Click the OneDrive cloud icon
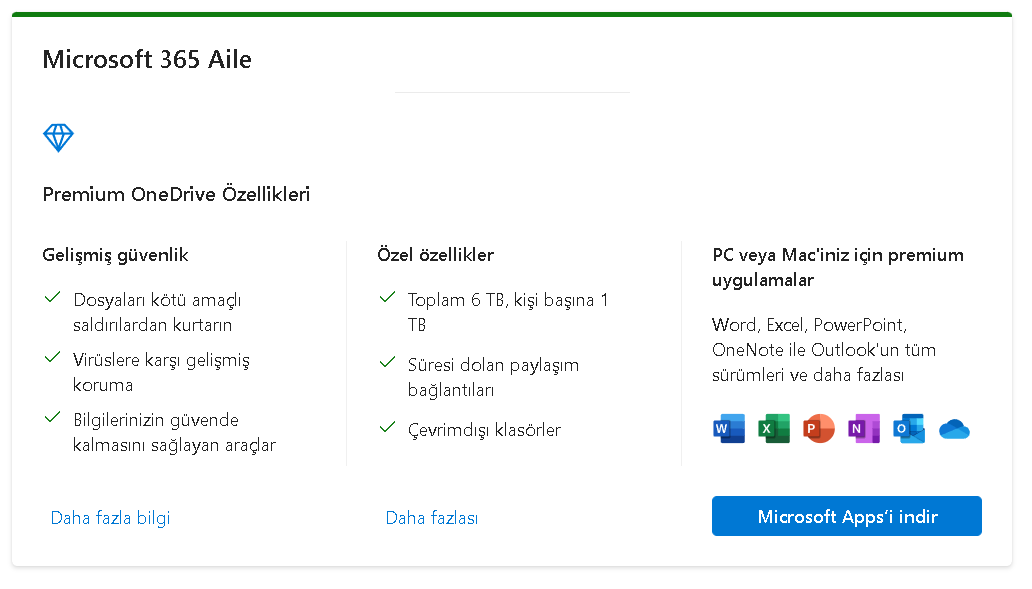Viewport: 1032px width, 589px height. [954, 429]
